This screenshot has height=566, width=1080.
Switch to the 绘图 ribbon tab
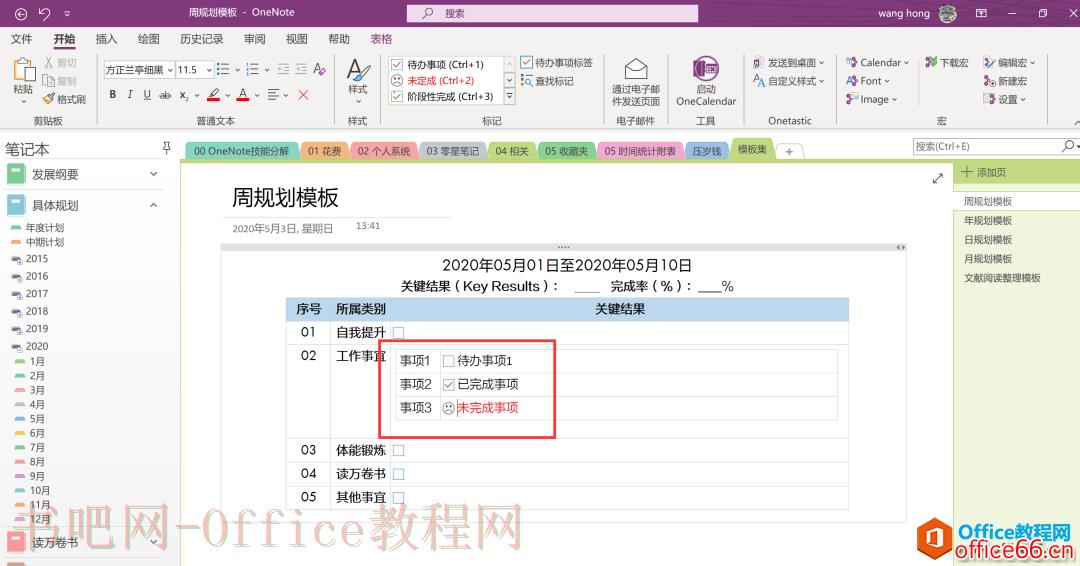point(148,39)
